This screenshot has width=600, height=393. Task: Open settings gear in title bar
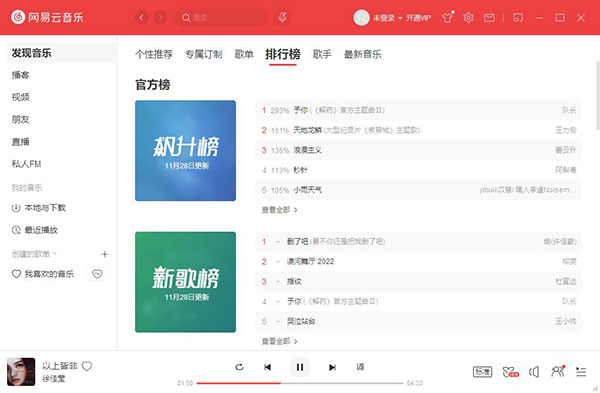coord(468,18)
